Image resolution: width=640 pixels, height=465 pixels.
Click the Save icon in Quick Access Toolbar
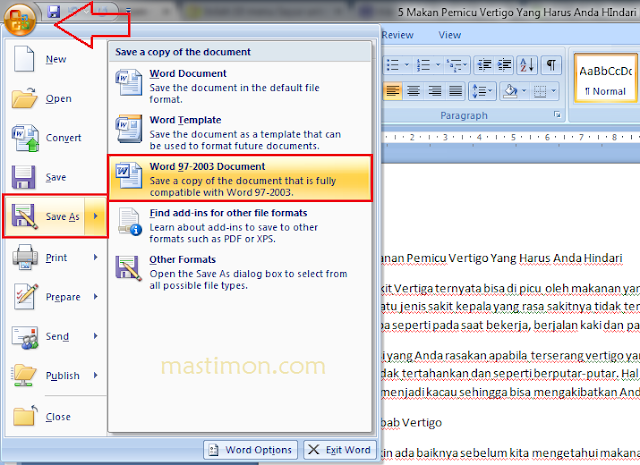pos(53,11)
